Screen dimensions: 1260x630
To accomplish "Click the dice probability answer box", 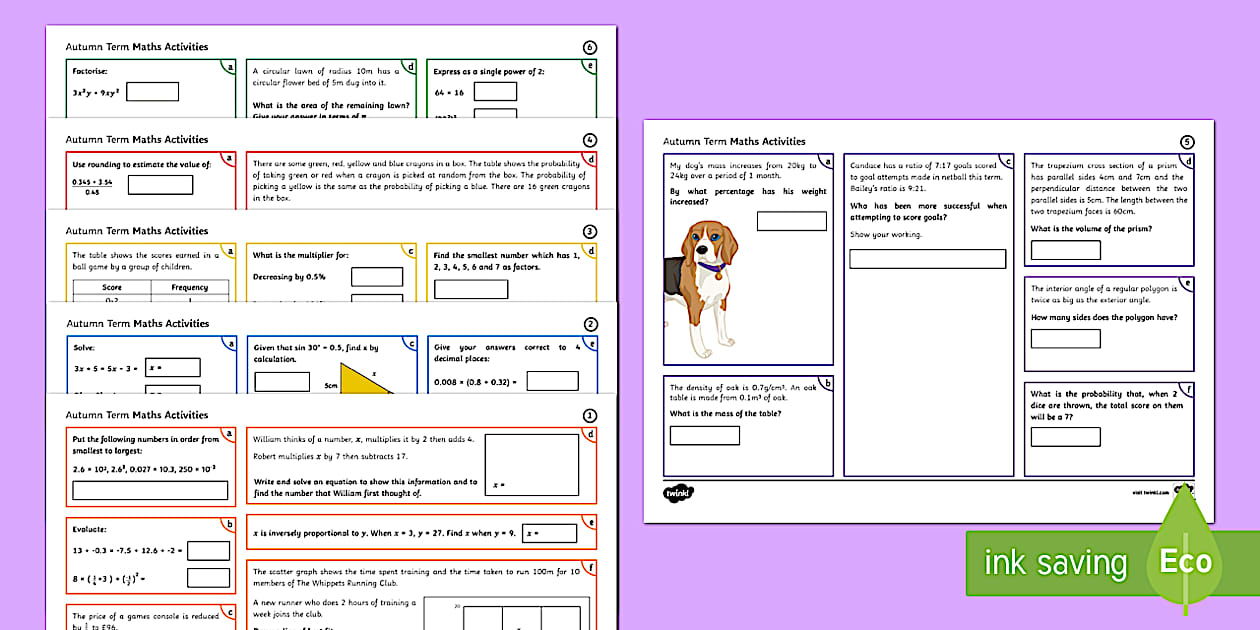I will tap(1065, 437).
